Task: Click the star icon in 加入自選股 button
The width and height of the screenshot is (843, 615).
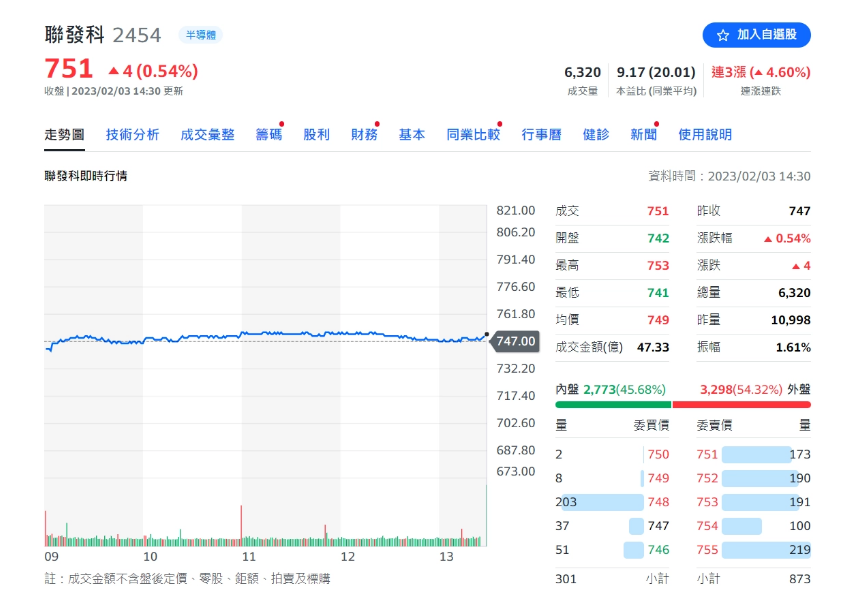Action: click(723, 35)
